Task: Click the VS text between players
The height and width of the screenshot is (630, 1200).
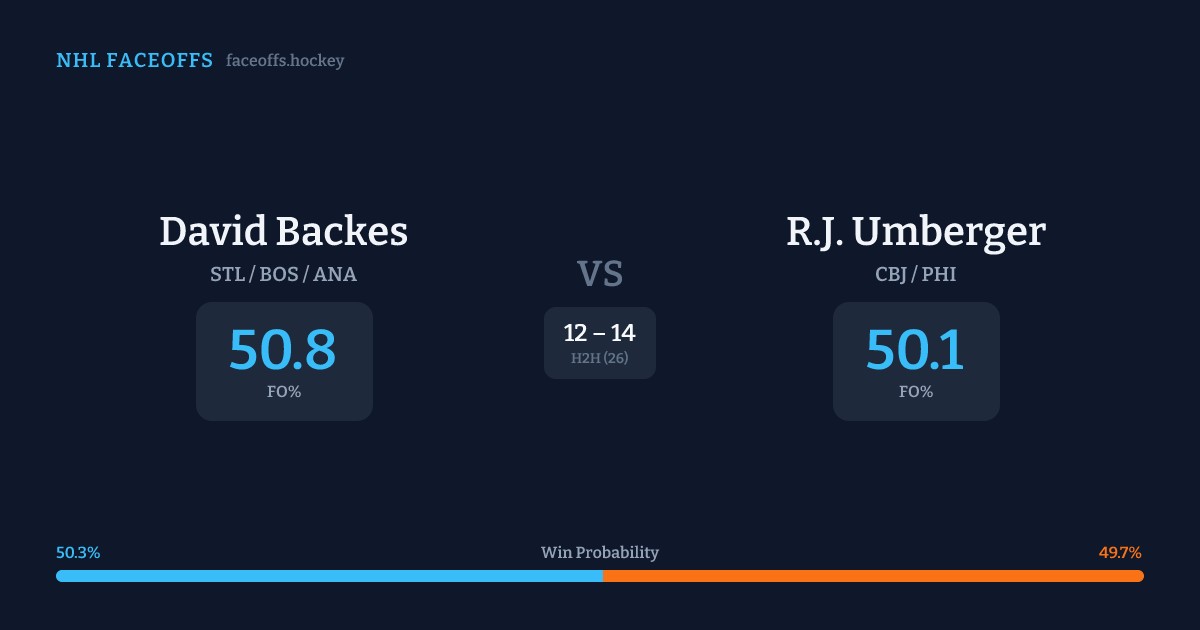Action: [600, 273]
